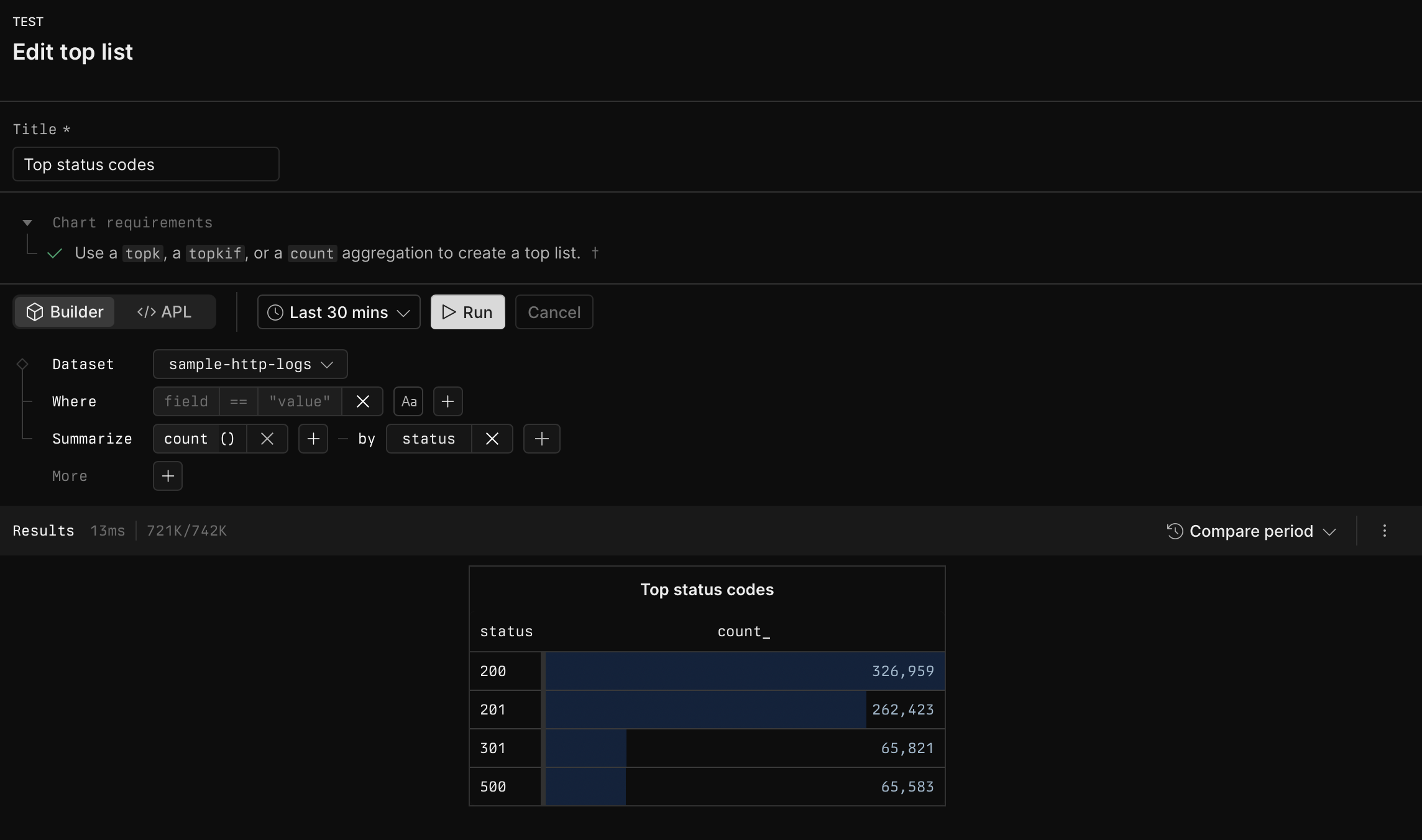Add another where filter condition
1422x840 pixels.
tap(447, 401)
